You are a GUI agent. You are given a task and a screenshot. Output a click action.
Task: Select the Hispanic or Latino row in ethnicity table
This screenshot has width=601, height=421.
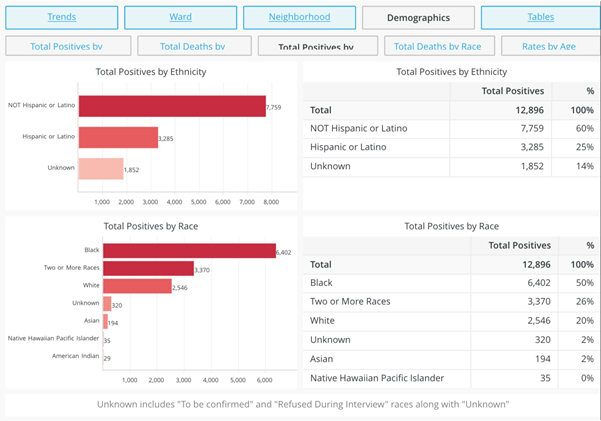pos(451,146)
